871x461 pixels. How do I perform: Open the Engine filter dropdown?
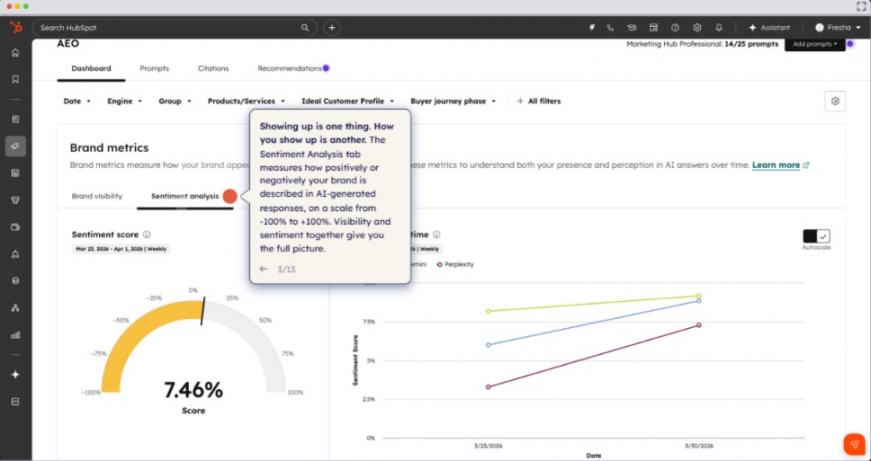[124, 101]
